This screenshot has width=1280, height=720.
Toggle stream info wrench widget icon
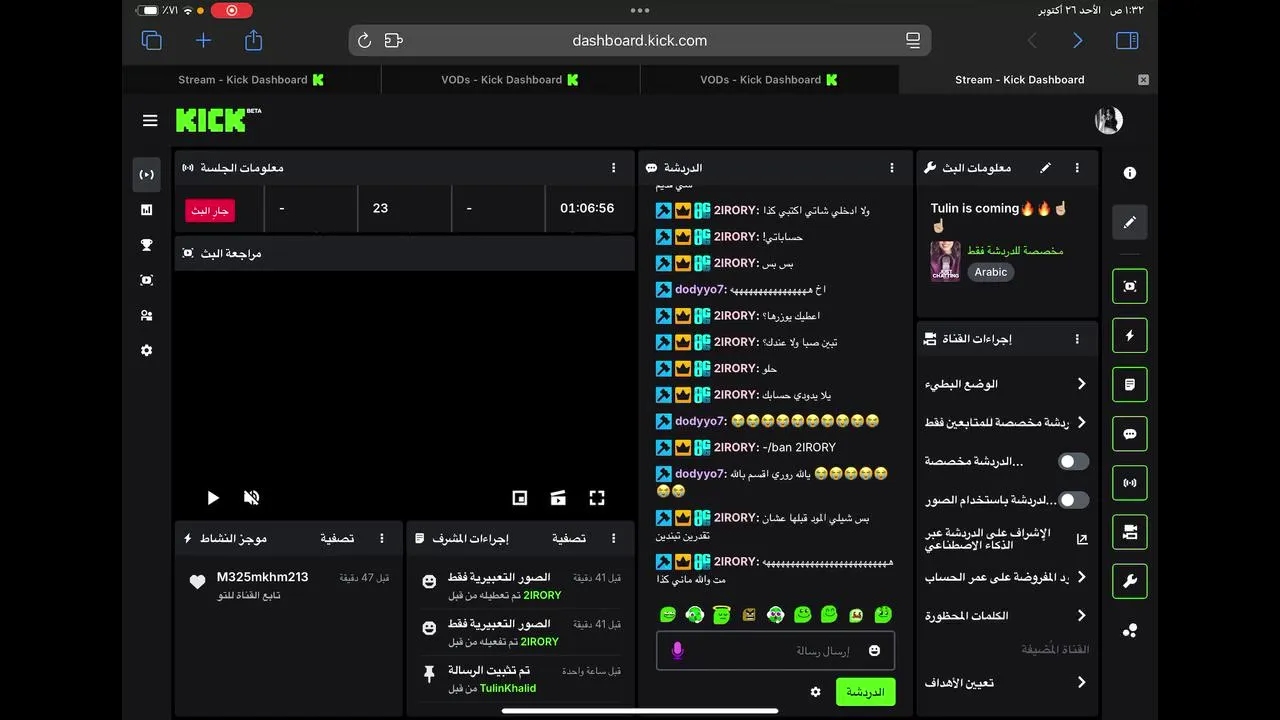tap(1130, 581)
